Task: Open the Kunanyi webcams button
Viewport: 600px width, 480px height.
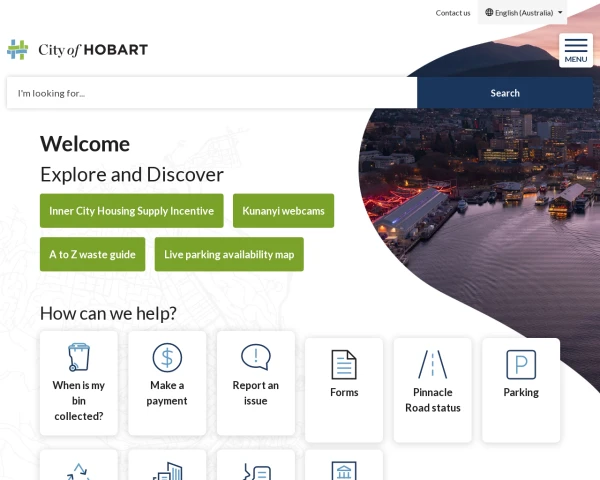Action: tap(284, 211)
